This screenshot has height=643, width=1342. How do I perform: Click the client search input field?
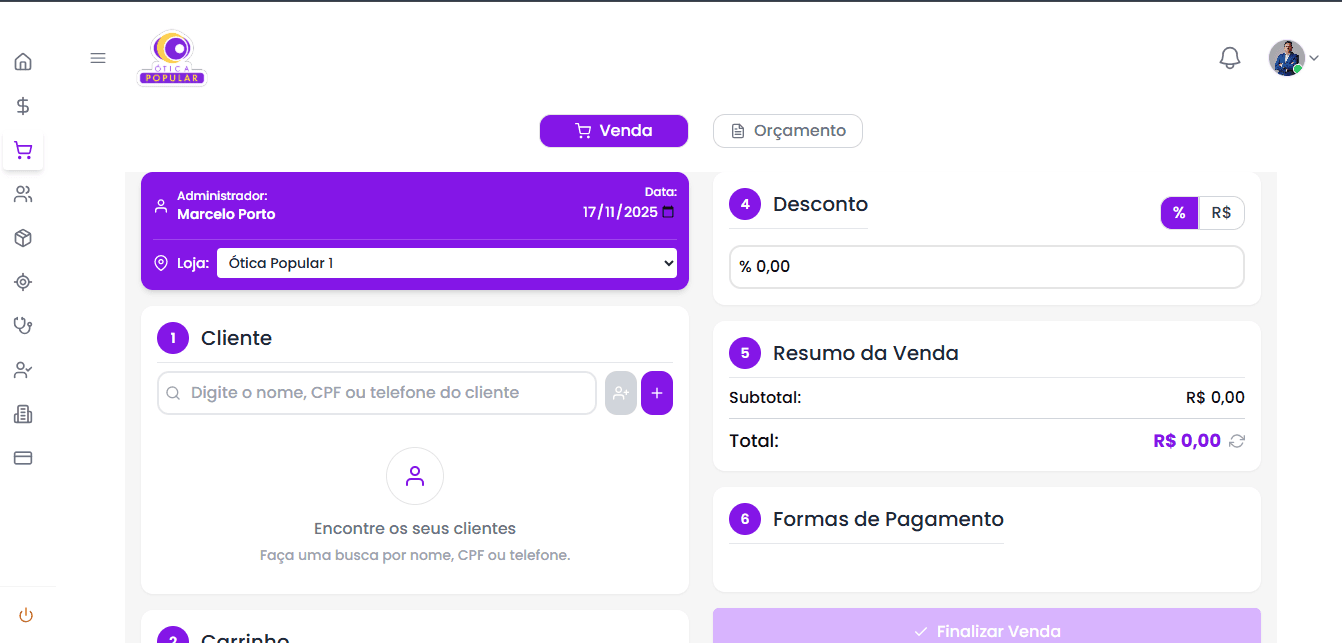tap(376, 393)
